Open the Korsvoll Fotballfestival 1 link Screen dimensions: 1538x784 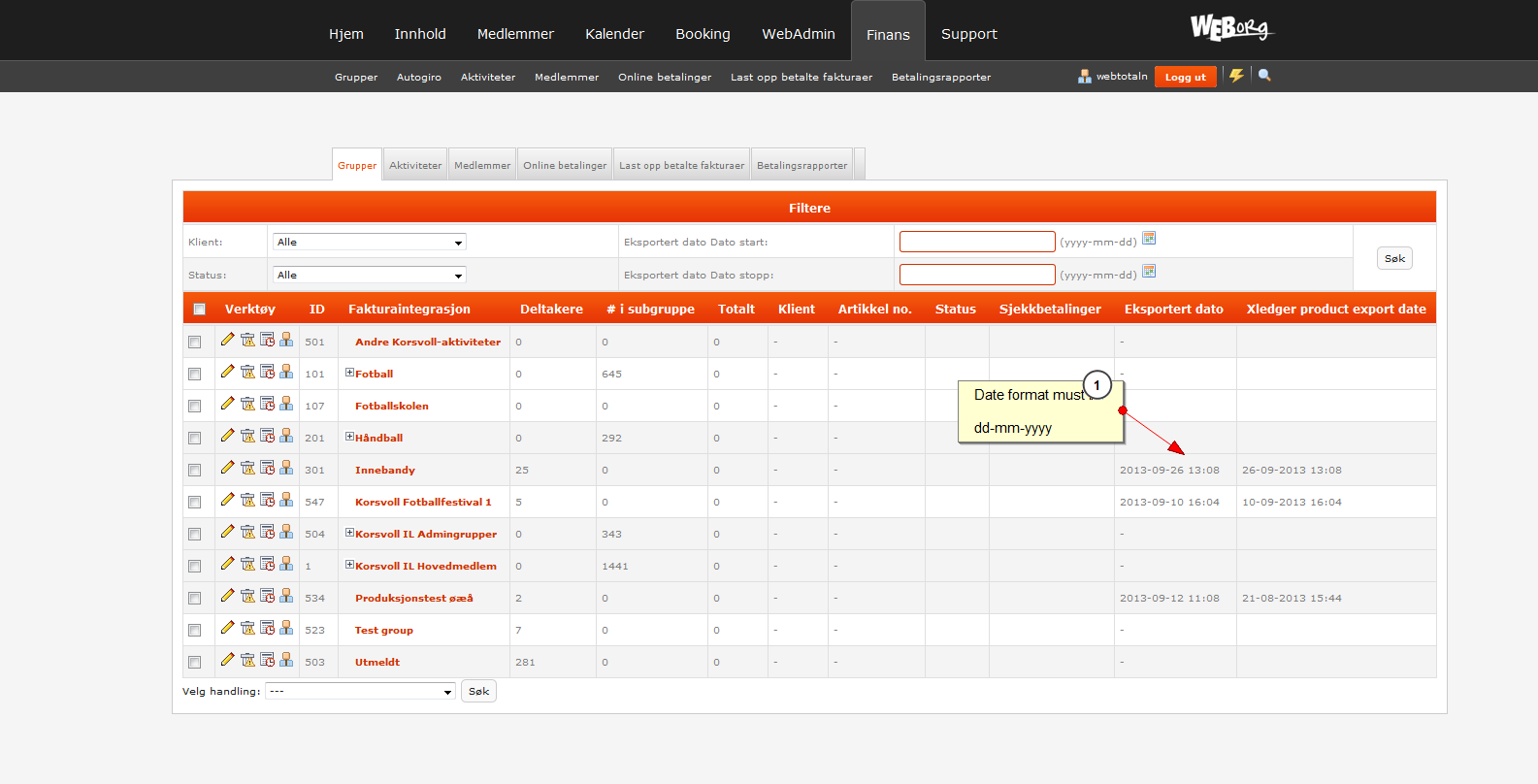[423, 503]
